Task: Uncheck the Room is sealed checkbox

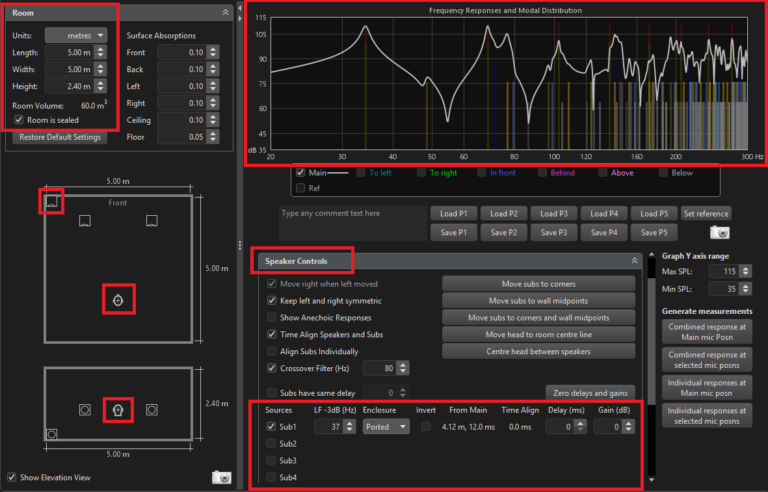Action: tap(20, 120)
